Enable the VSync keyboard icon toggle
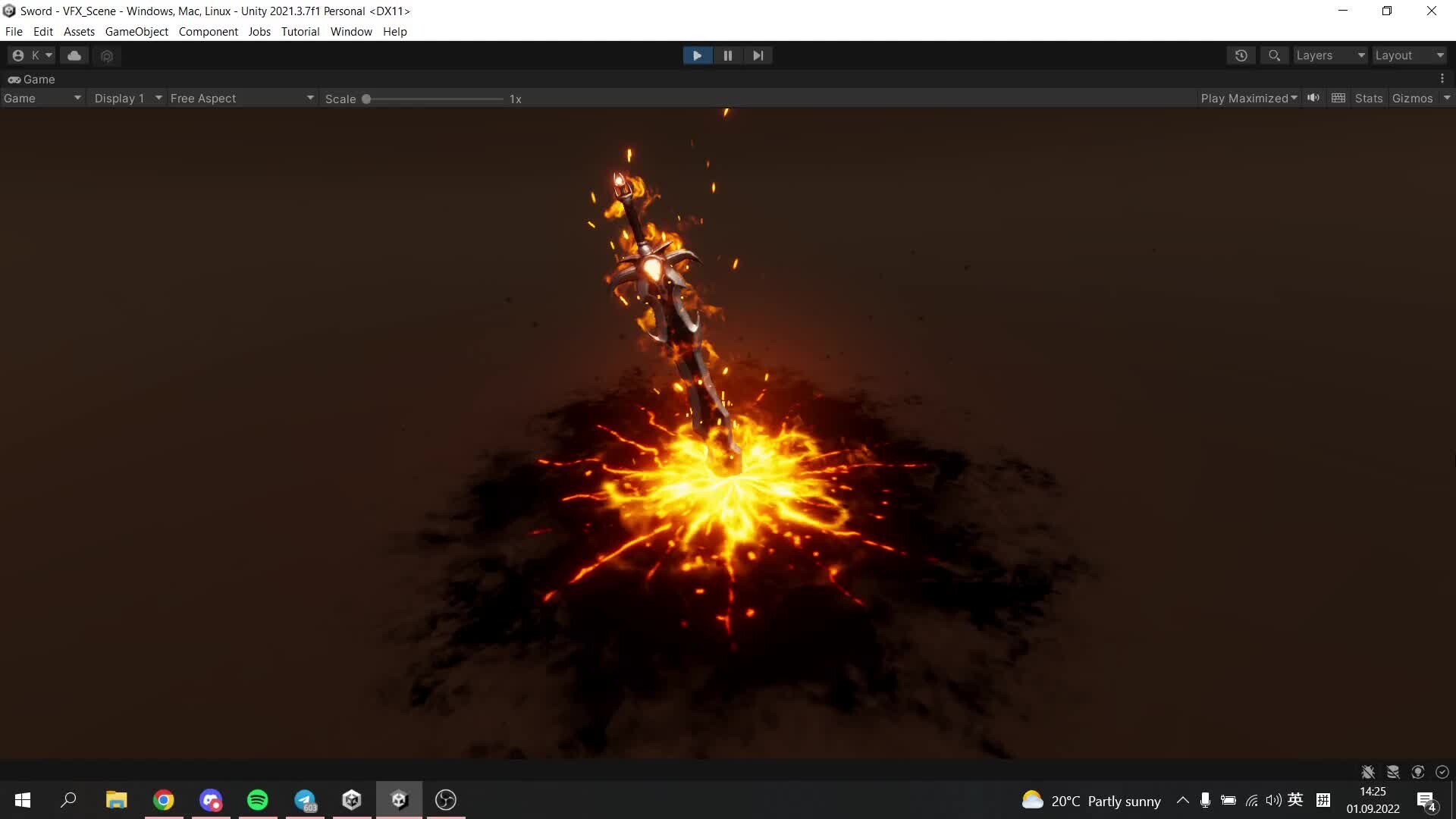 tap(1338, 98)
